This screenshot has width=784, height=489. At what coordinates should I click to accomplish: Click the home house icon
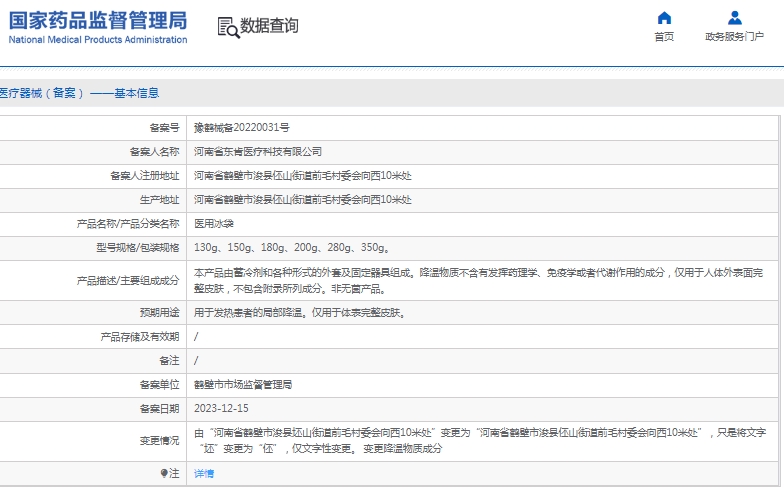click(x=664, y=18)
